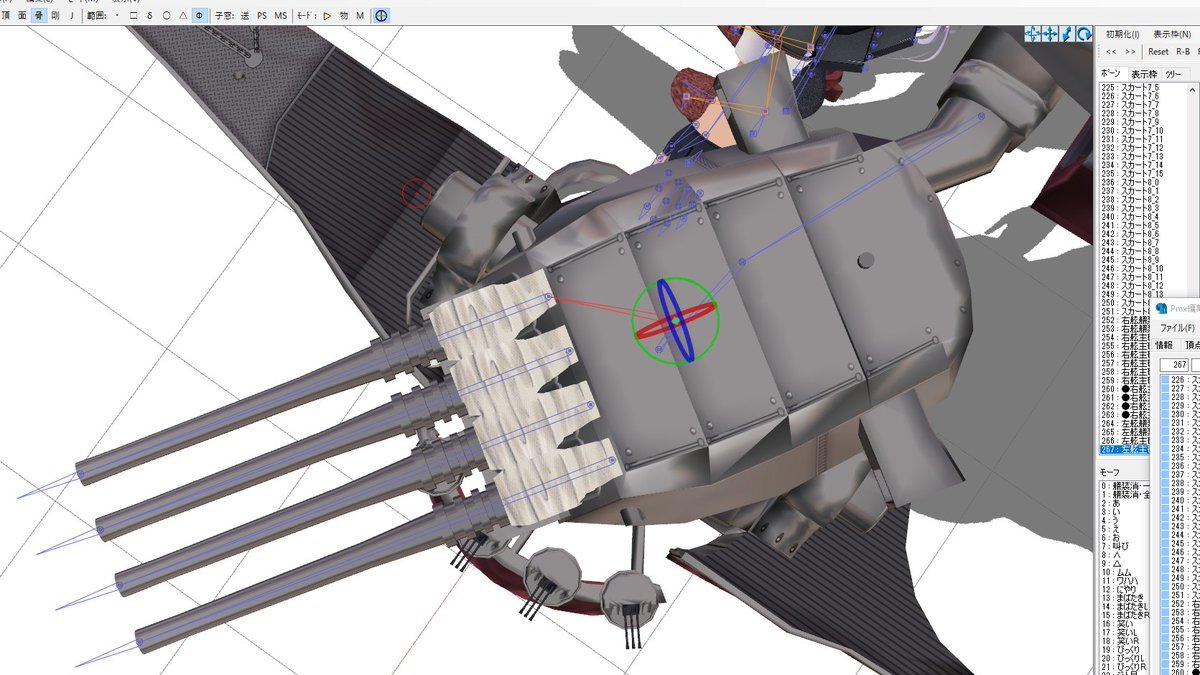The image size is (1200, 675).
Task: Click the R-B button
Action: click(1183, 52)
